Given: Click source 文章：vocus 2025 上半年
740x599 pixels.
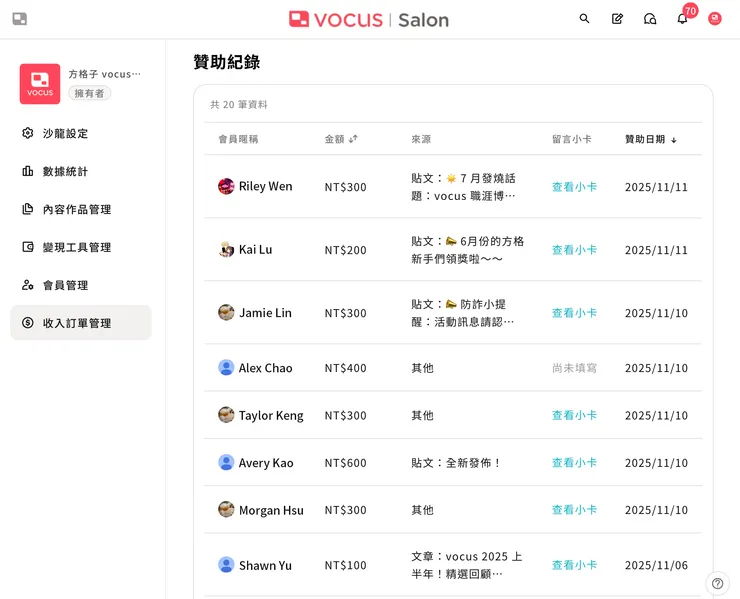Looking at the screenshot, I should pyautogui.click(x=466, y=565).
